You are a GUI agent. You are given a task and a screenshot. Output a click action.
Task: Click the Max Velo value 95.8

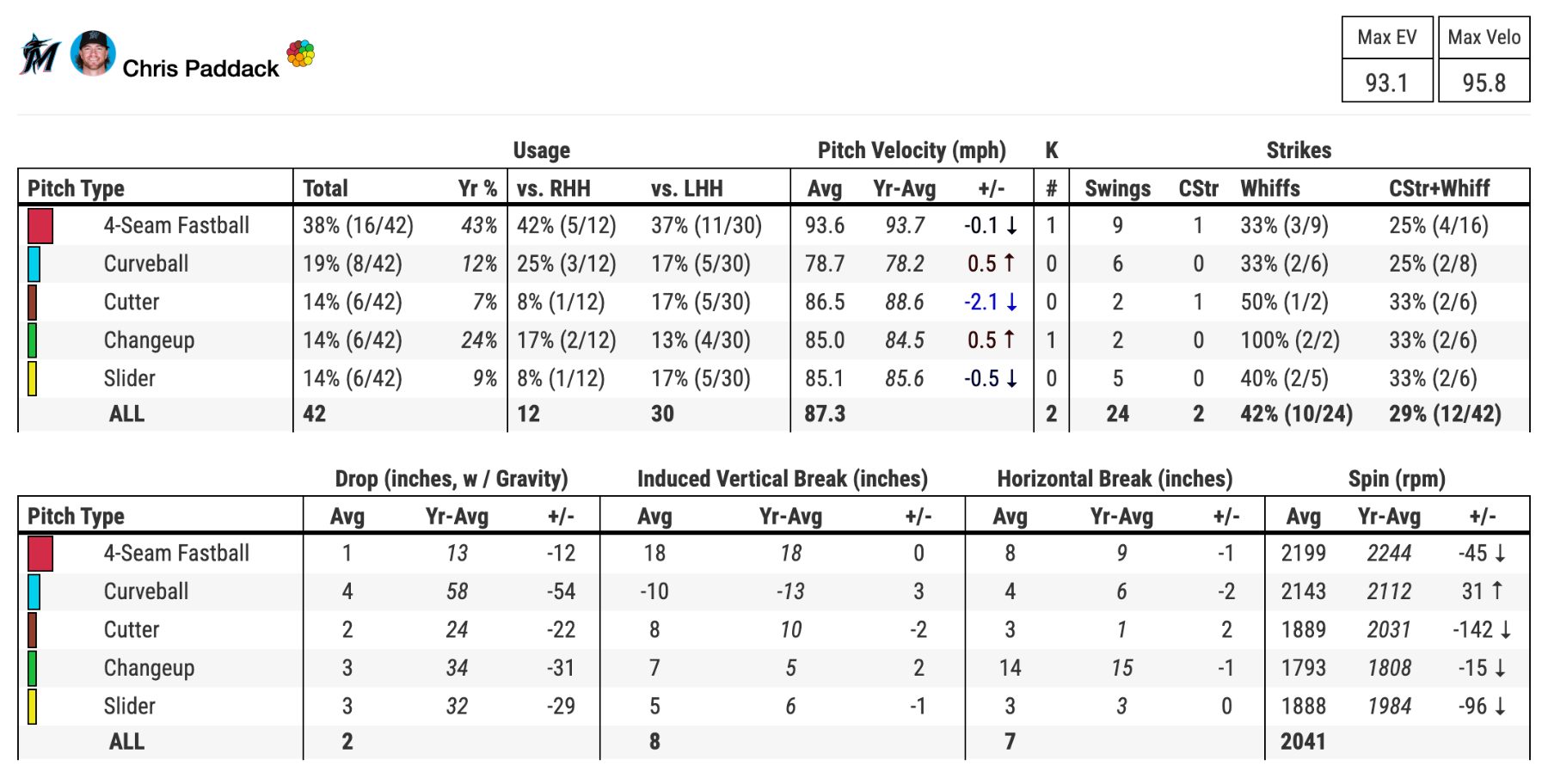[x=1483, y=83]
